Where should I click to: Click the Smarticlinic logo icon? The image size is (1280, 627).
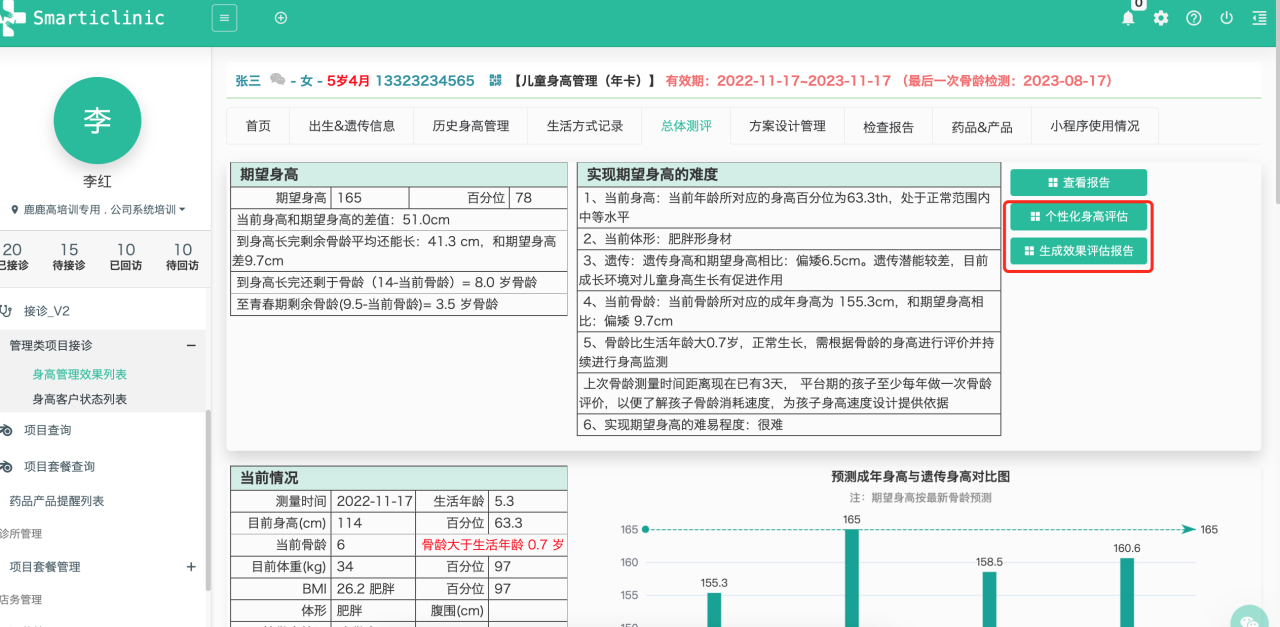pos(10,18)
